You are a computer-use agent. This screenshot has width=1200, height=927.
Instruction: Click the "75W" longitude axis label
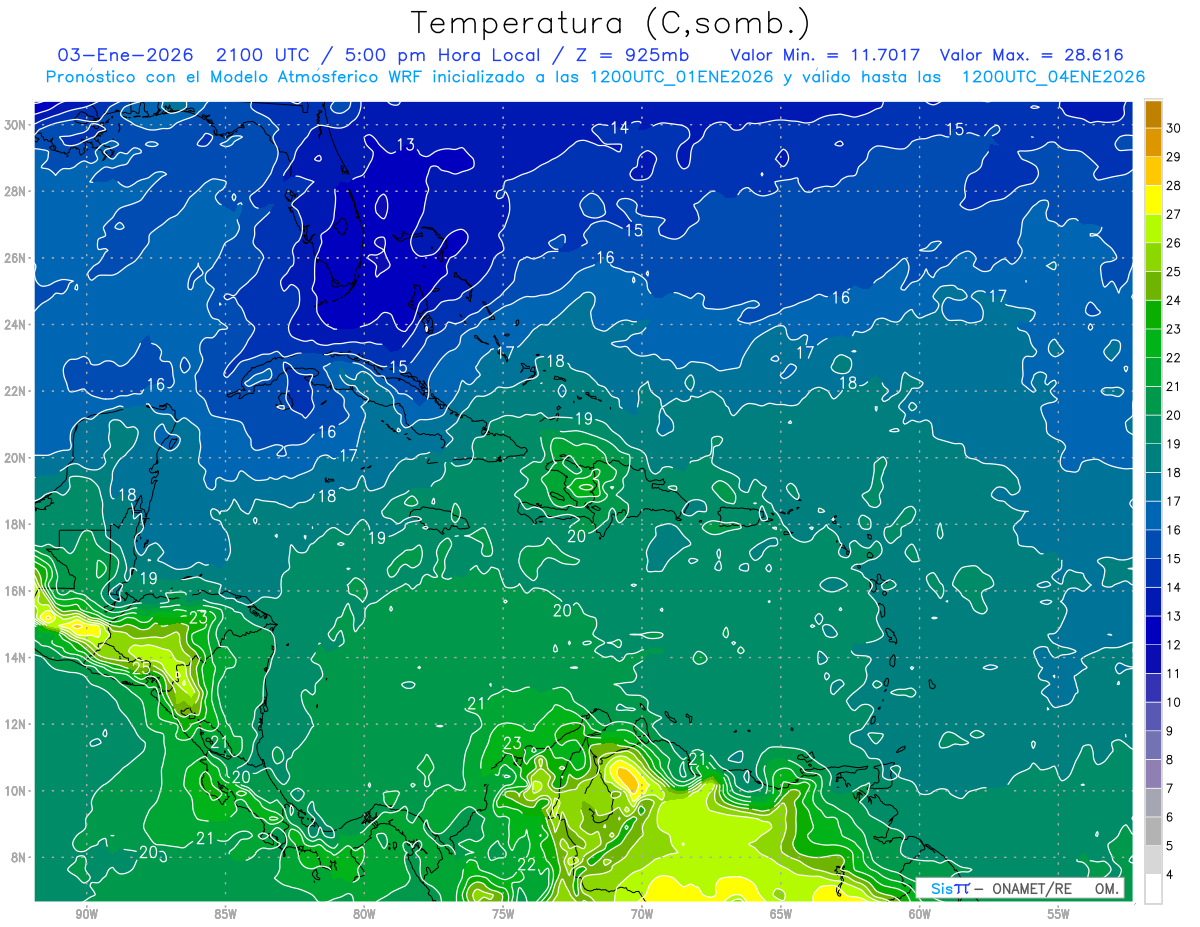point(503,914)
